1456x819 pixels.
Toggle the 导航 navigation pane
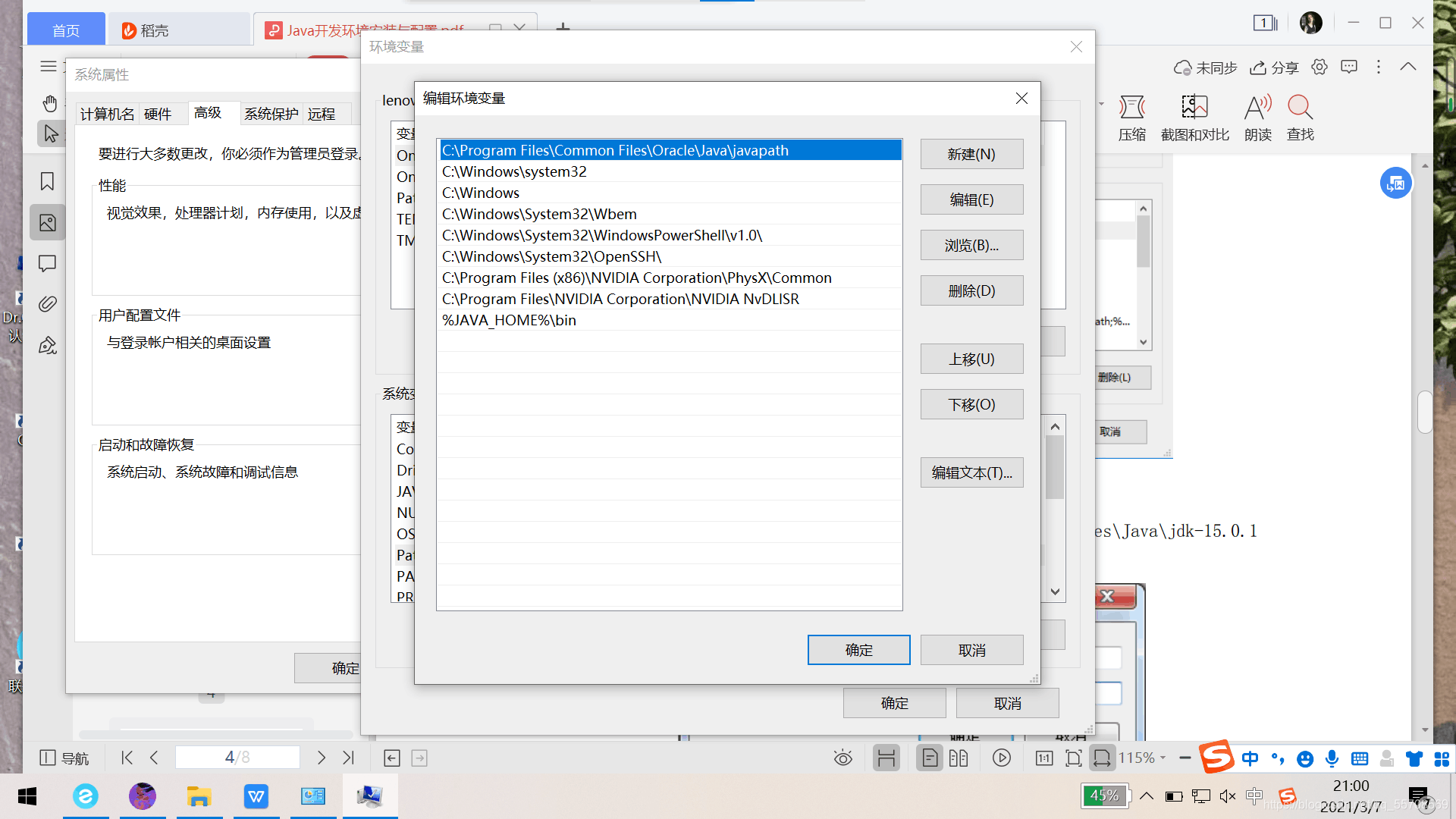(x=64, y=758)
